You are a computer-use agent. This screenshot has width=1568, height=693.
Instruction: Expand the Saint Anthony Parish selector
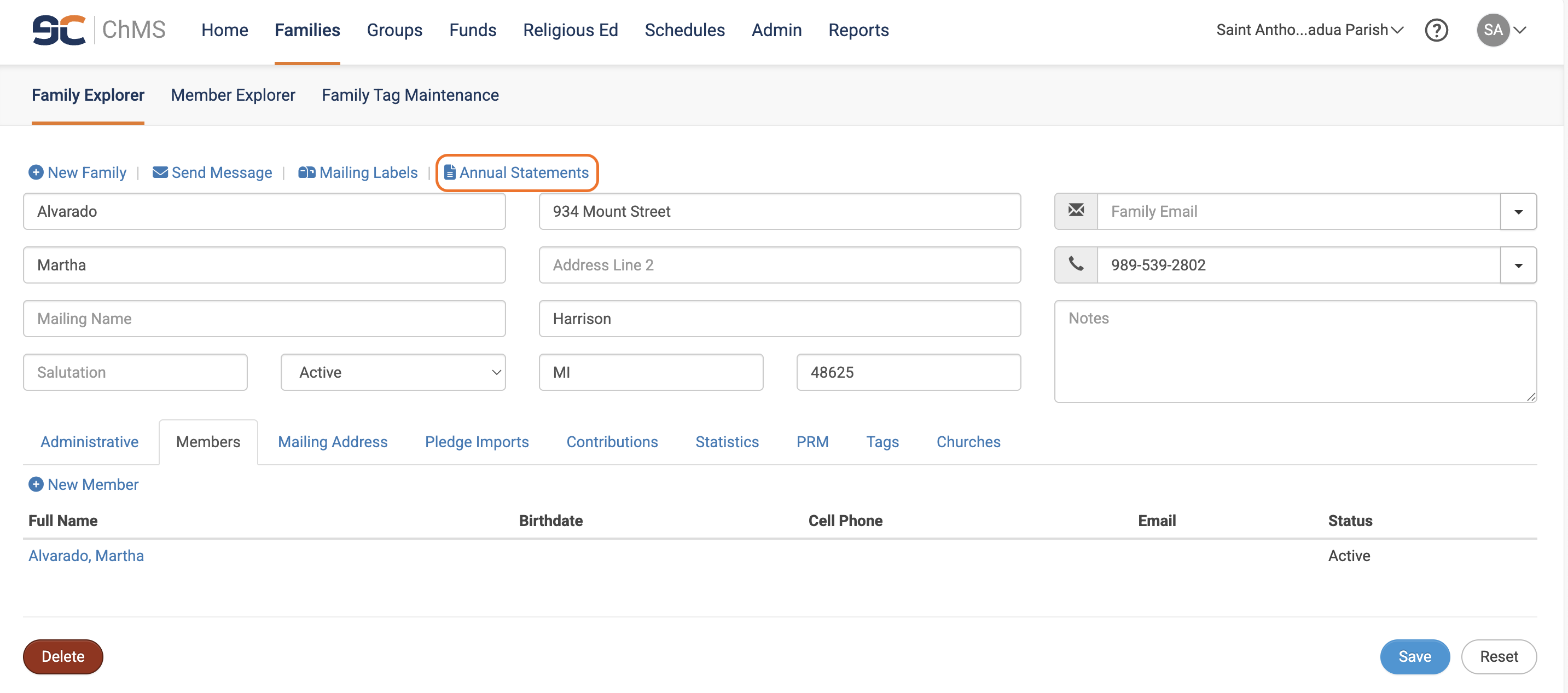click(1309, 30)
